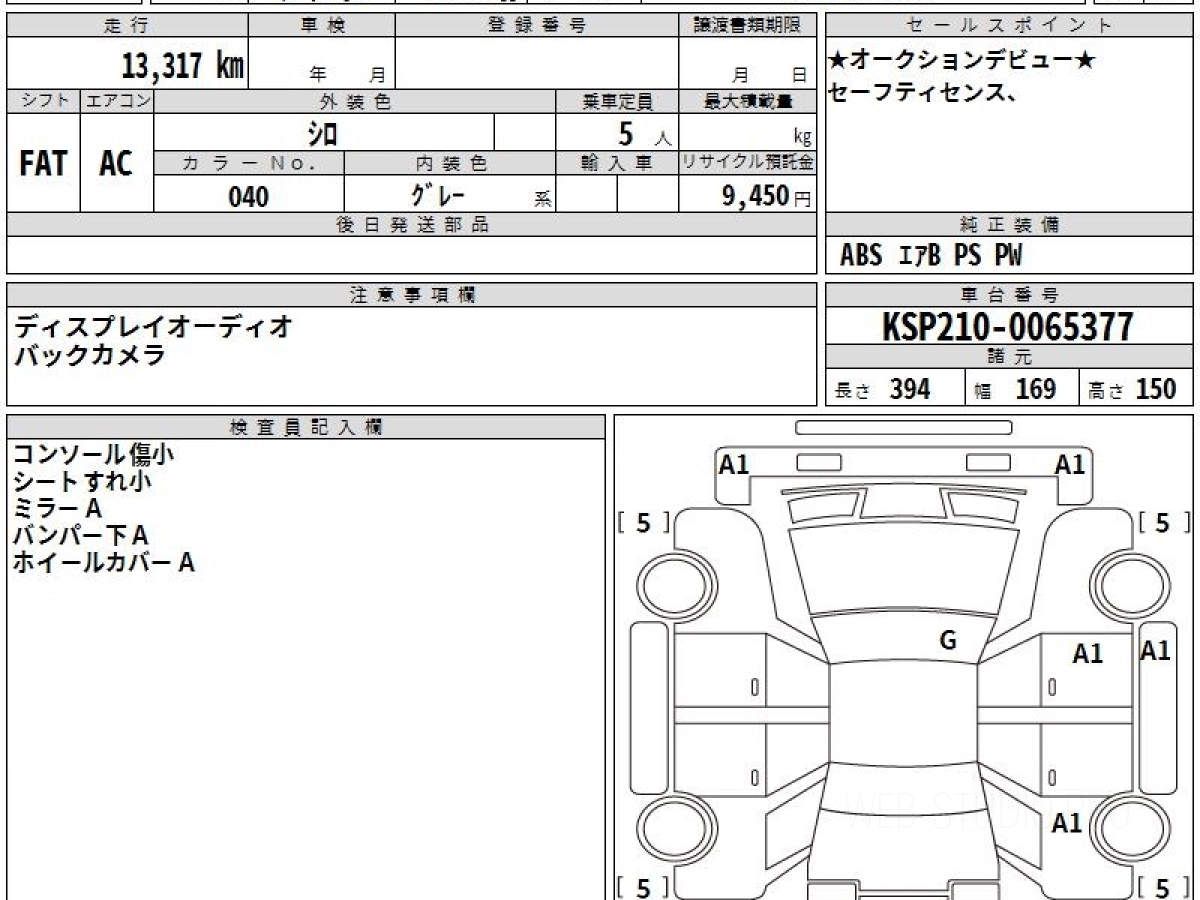This screenshot has width=1200, height=900.
Task: Select the "セーフティセンス、" text line
Action: click(x=924, y=93)
